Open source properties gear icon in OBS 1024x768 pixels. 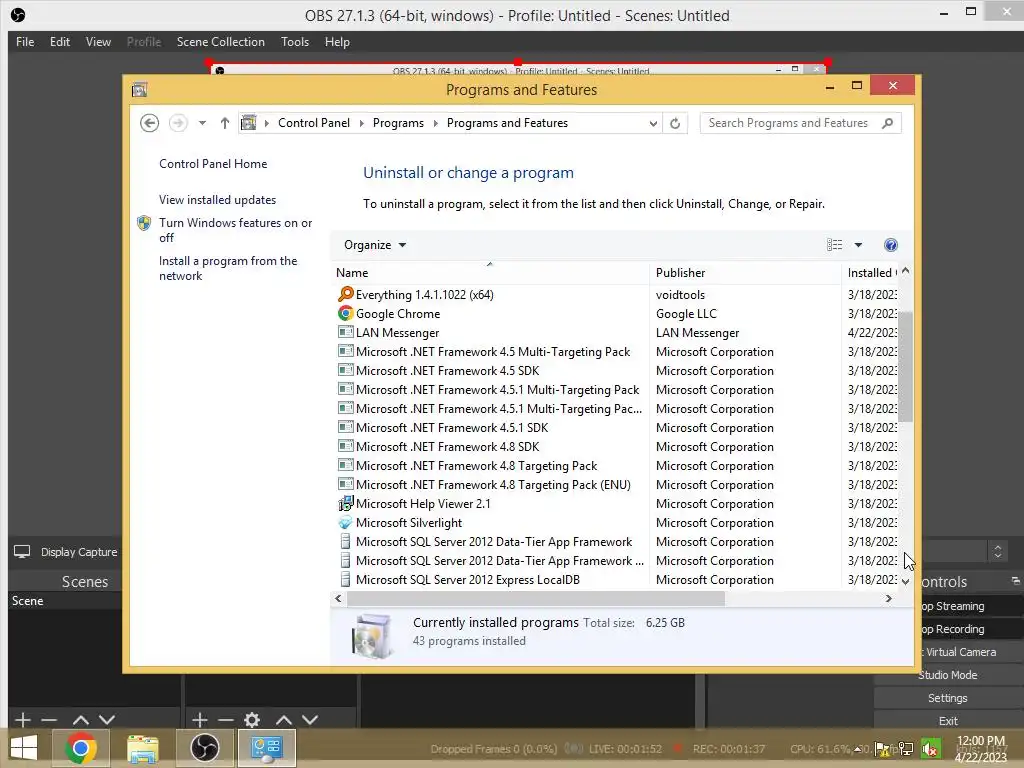point(252,720)
